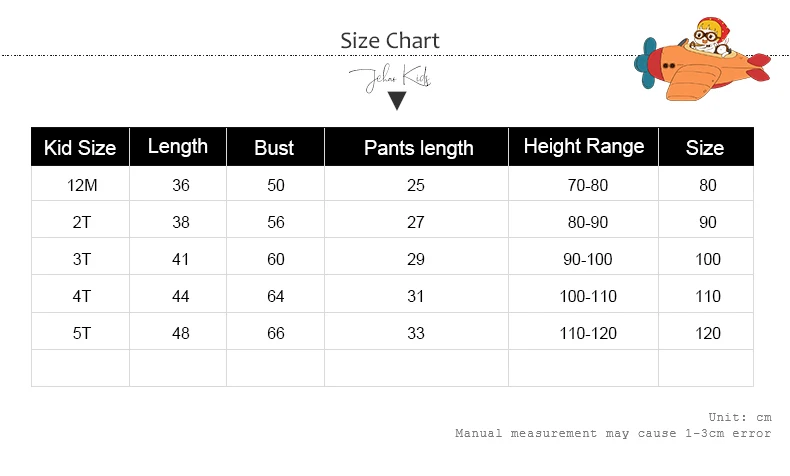Screen dimensions: 790x476
Task: Click the Size column header
Action: (705, 148)
